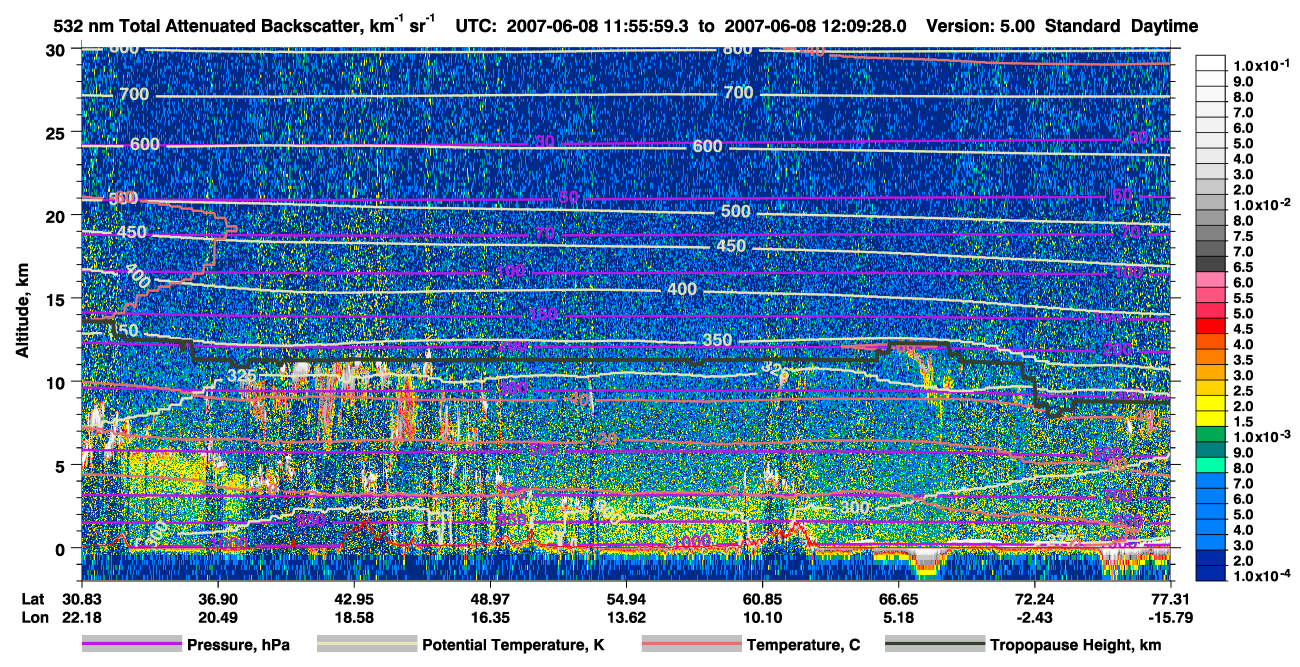This screenshot has width=1300, height=667.
Task: Click longitude value '-15.79'
Action: [1170, 617]
